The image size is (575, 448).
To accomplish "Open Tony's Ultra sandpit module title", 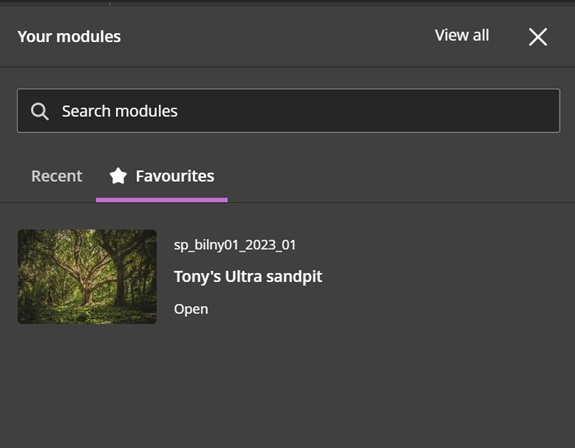I will (248, 276).
